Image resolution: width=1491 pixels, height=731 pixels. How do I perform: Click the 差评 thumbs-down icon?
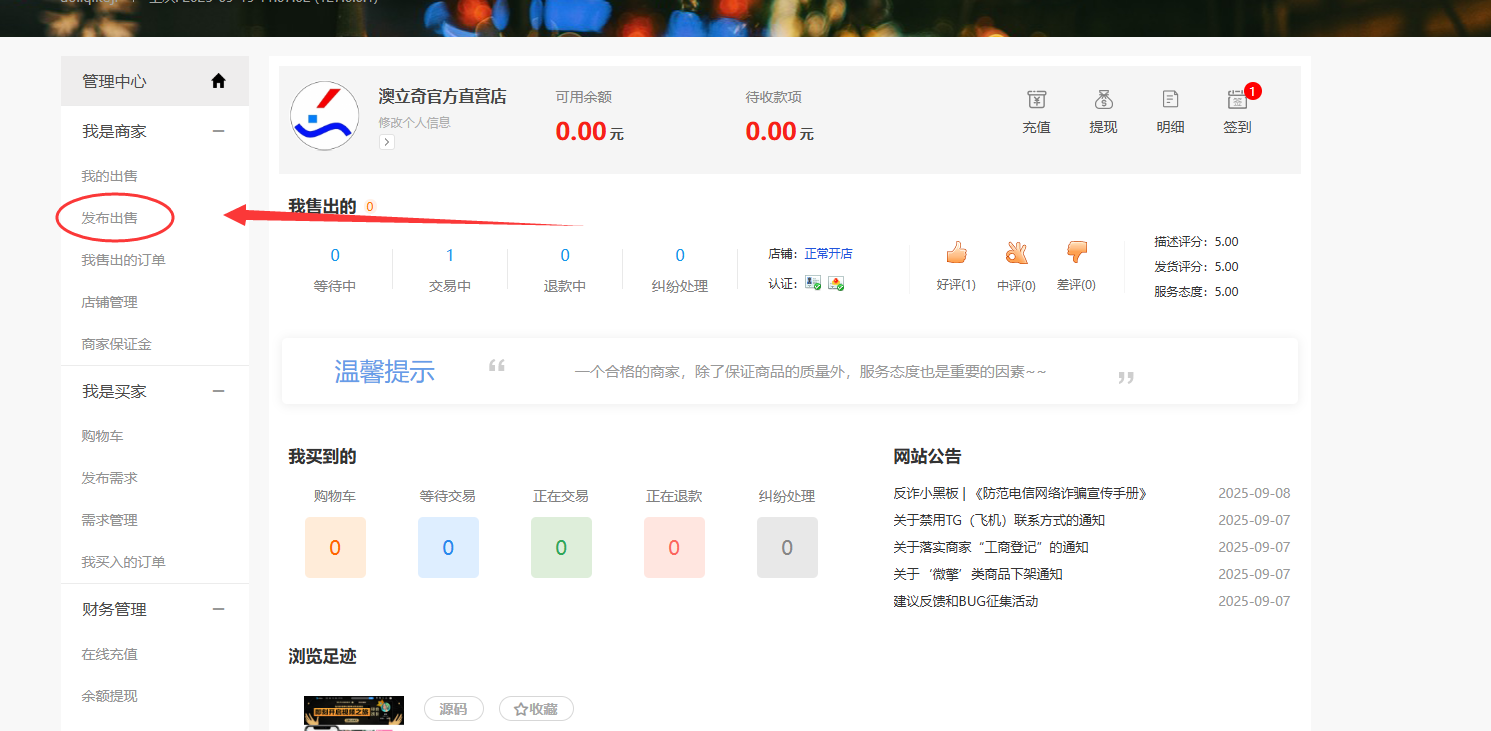[1076, 252]
